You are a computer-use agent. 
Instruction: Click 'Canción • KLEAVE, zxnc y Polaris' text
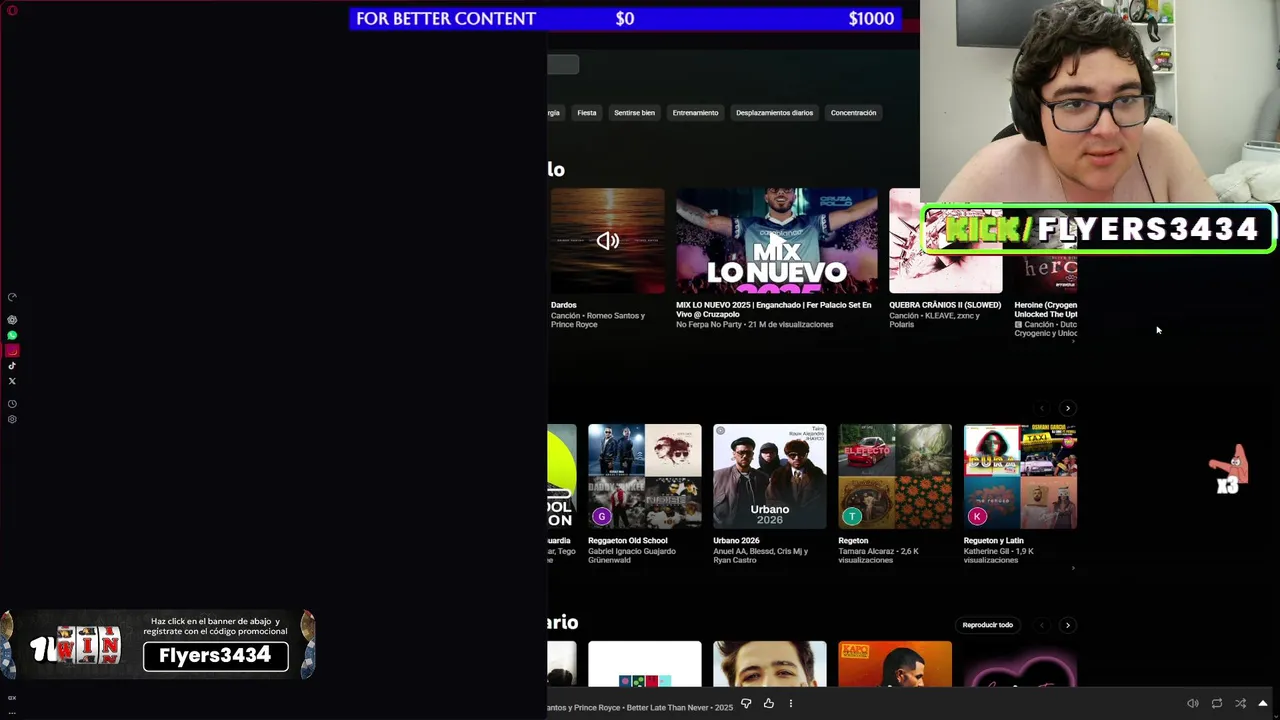(935, 320)
